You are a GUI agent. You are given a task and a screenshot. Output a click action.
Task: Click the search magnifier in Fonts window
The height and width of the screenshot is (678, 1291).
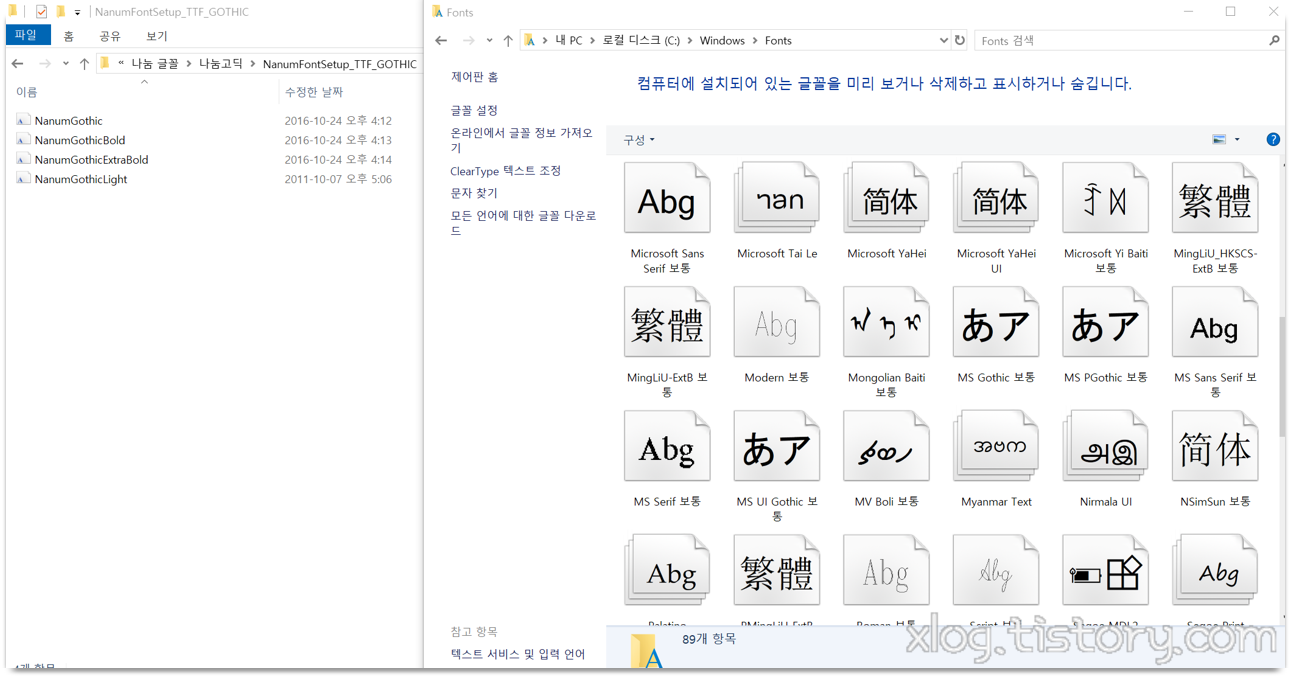point(1273,41)
